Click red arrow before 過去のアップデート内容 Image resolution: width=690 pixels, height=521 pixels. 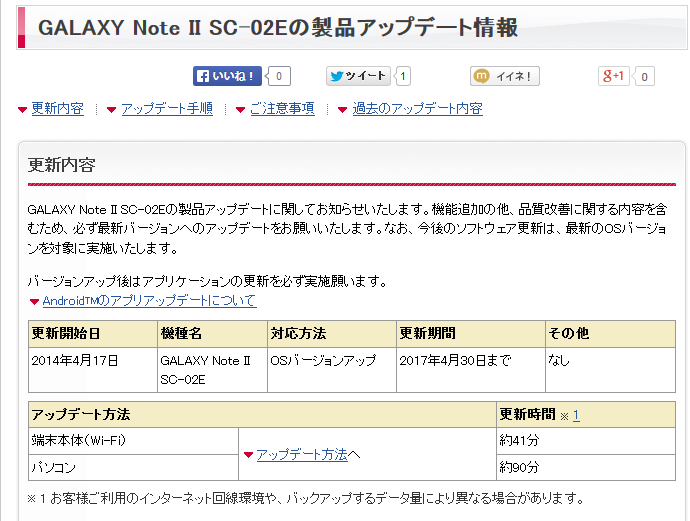(x=342, y=110)
